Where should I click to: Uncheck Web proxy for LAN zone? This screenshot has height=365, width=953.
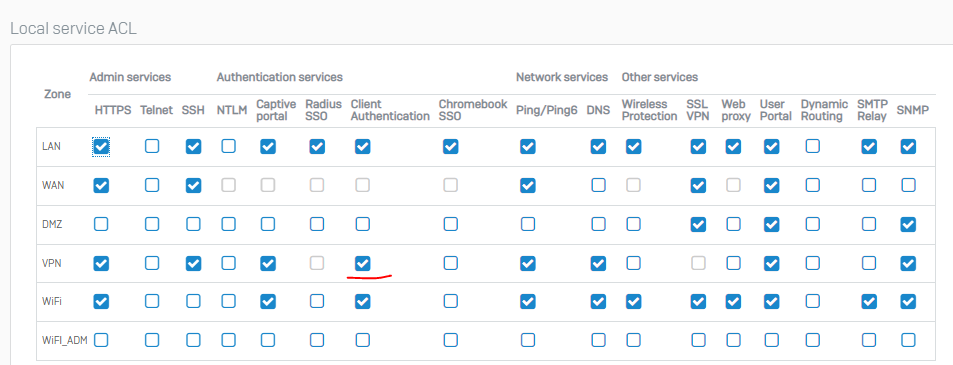[734, 146]
